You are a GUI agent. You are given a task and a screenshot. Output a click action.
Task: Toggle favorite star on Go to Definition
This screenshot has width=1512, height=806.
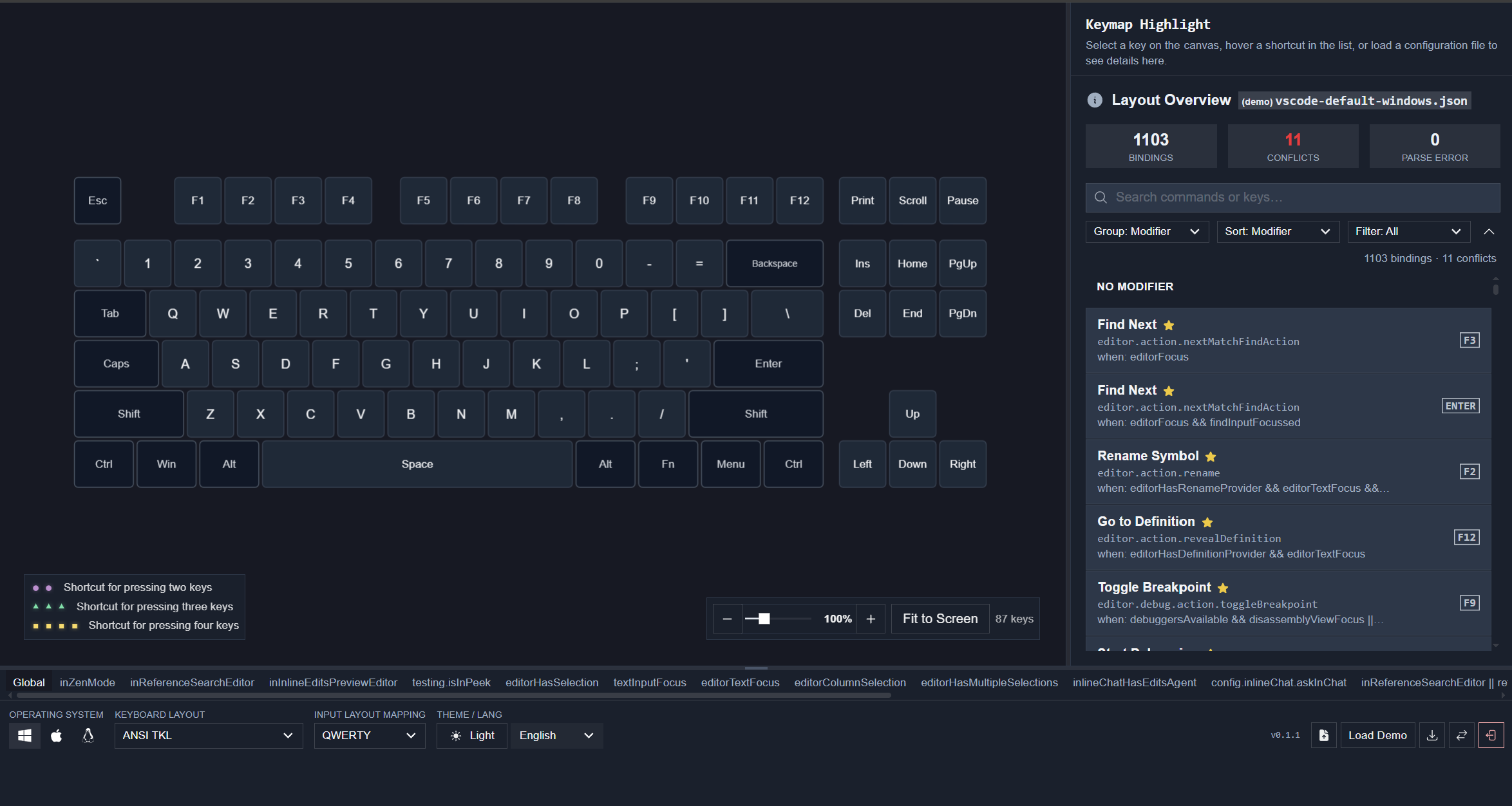(x=1207, y=522)
